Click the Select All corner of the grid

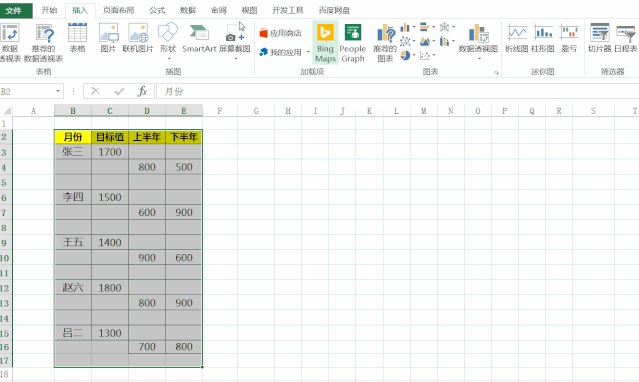tap(7, 111)
